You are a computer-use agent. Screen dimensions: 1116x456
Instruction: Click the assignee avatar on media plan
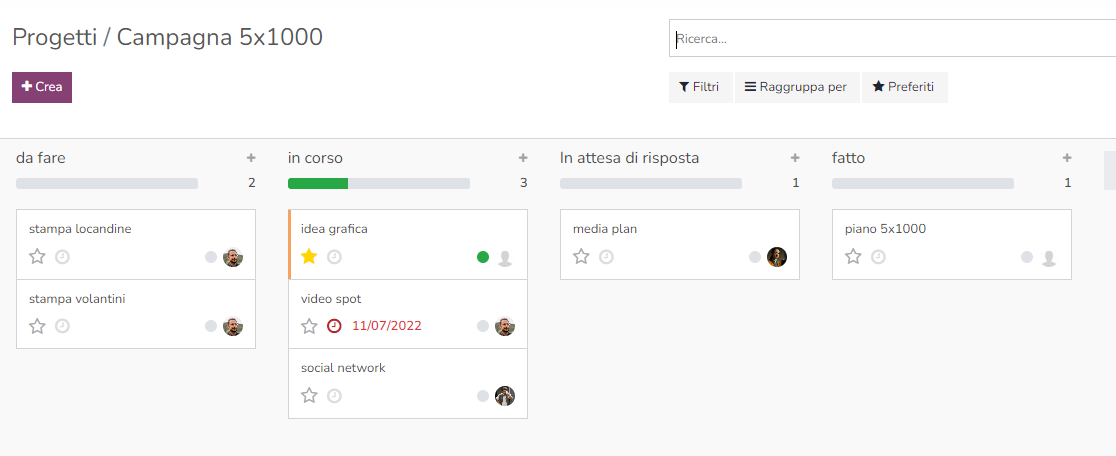[x=777, y=257]
